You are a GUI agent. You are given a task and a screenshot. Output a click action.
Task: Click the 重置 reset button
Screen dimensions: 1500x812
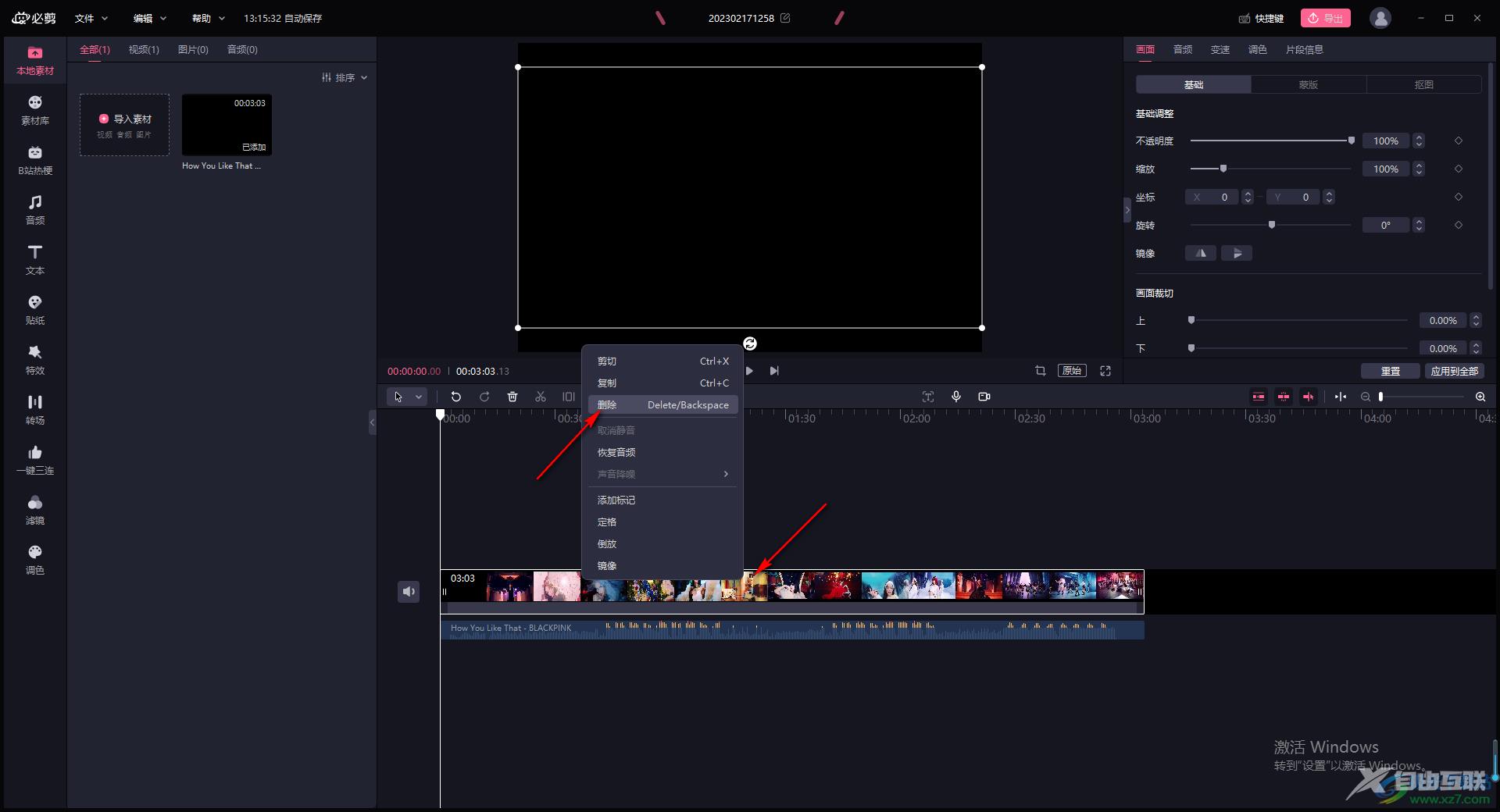[1391, 371]
